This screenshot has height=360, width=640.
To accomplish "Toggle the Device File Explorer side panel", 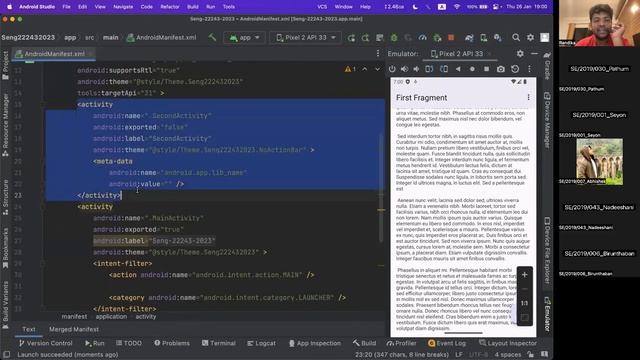I will 547,250.
